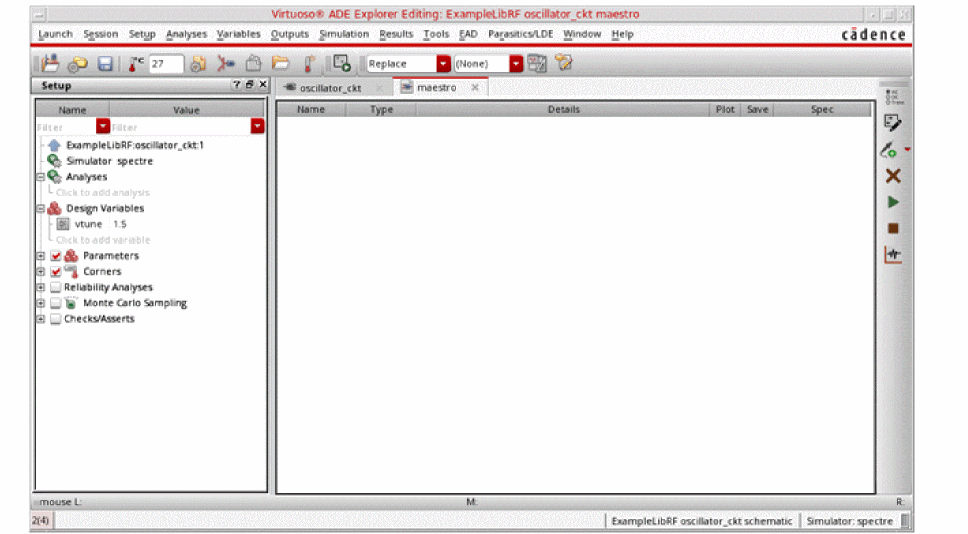Uncheck the Corners checkbox
Image resolution: width=968 pixels, height=534 pixels.
point(56,271)
